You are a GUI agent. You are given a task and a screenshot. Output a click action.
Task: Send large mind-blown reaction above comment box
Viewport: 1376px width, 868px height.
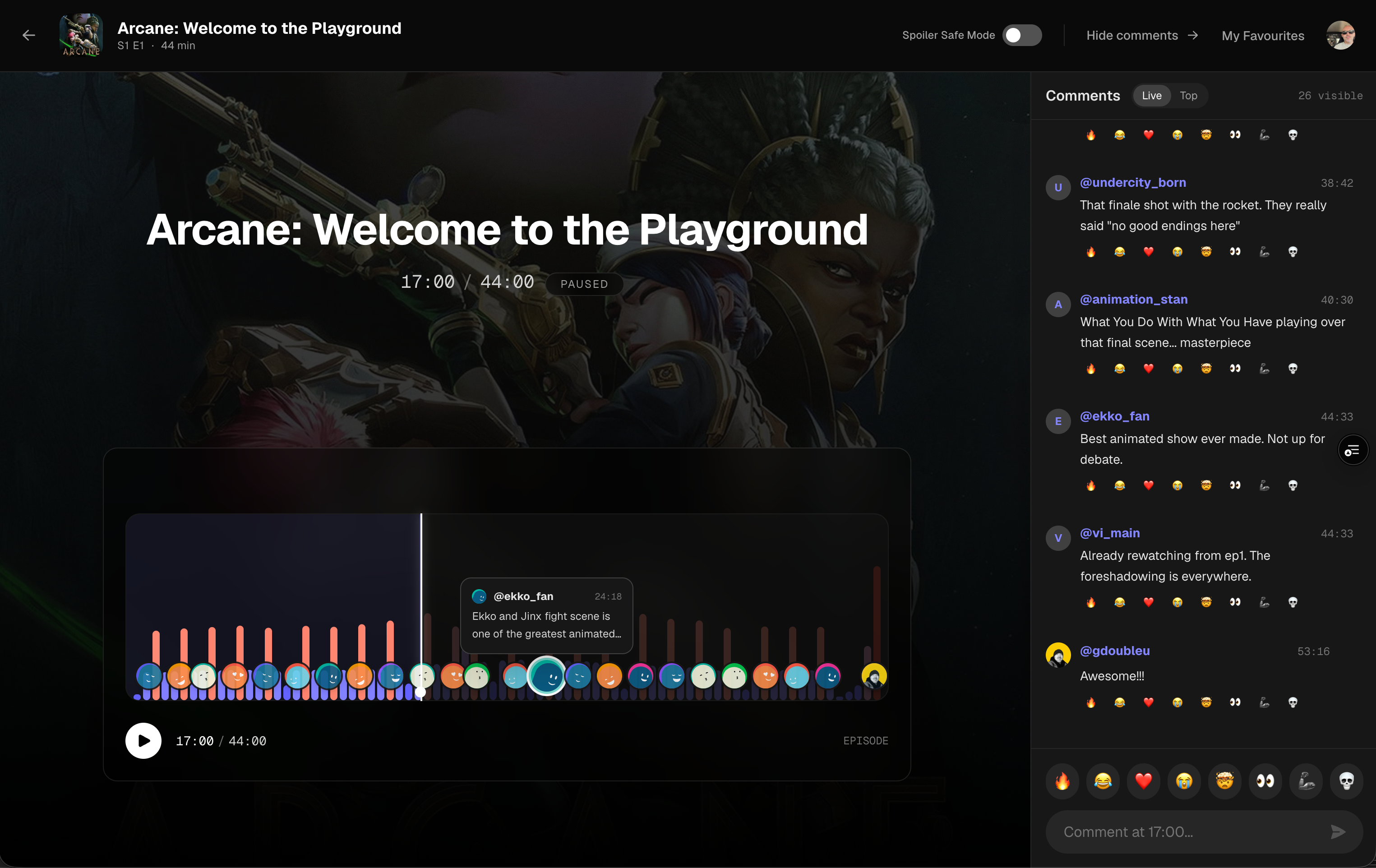click(x=1224, y=781)
